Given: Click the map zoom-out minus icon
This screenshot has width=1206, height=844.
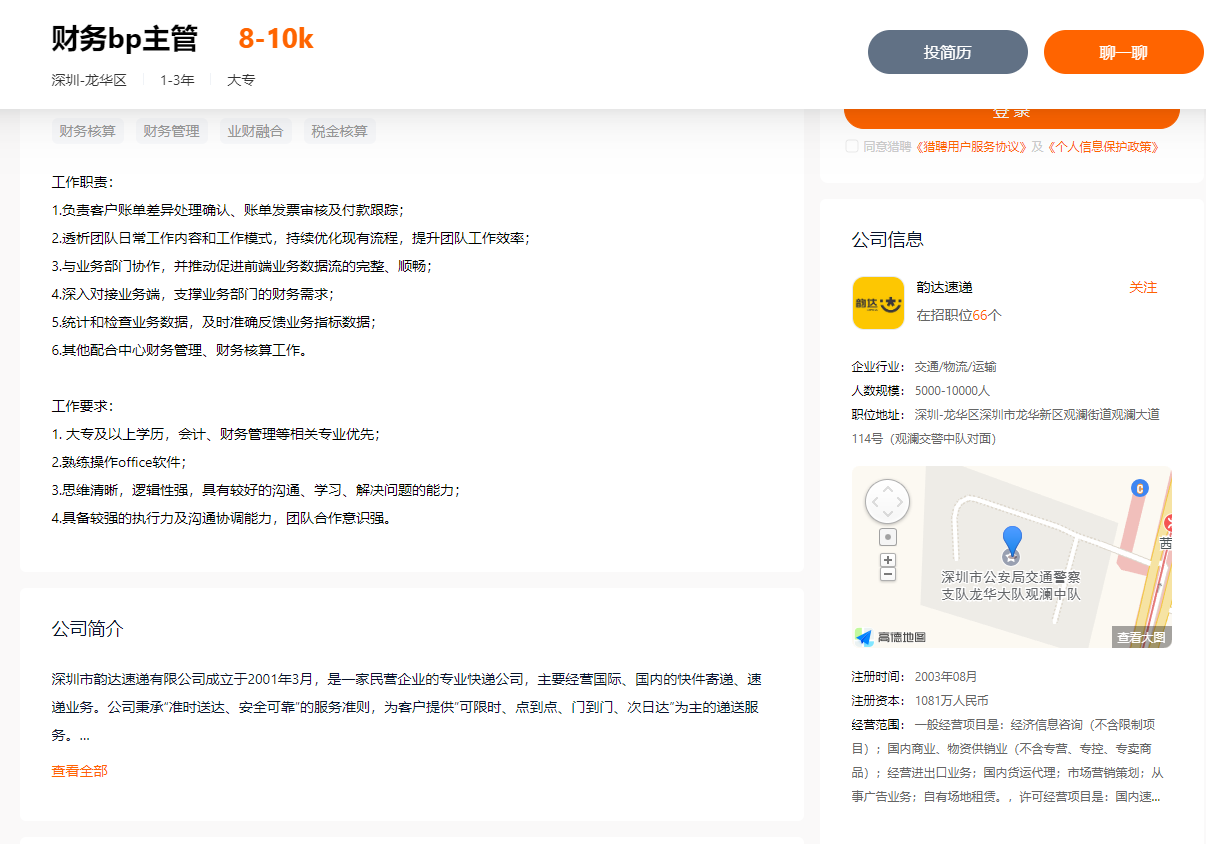Looking at the screenshot, I should point(887,575).
